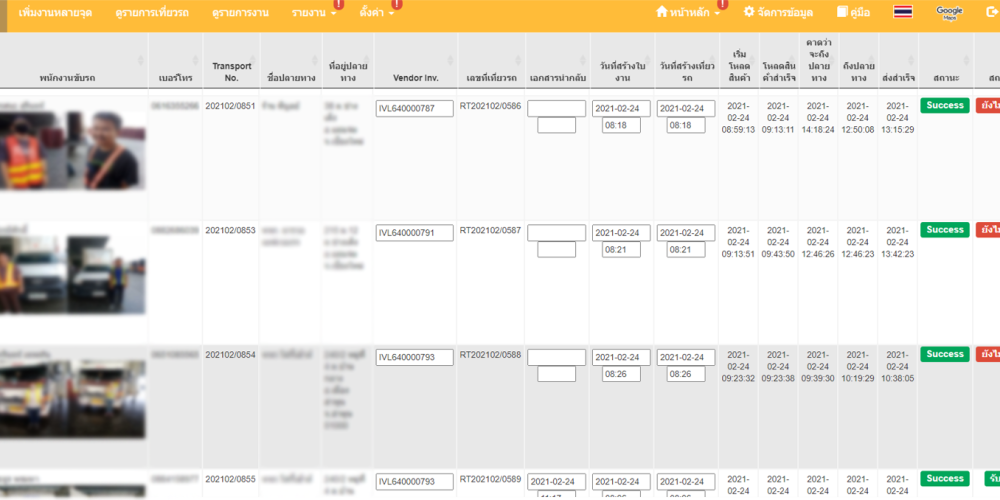1000x500 pixels.
Task: Open the หน้าหลัก dropdown caret
Action: 717,13
